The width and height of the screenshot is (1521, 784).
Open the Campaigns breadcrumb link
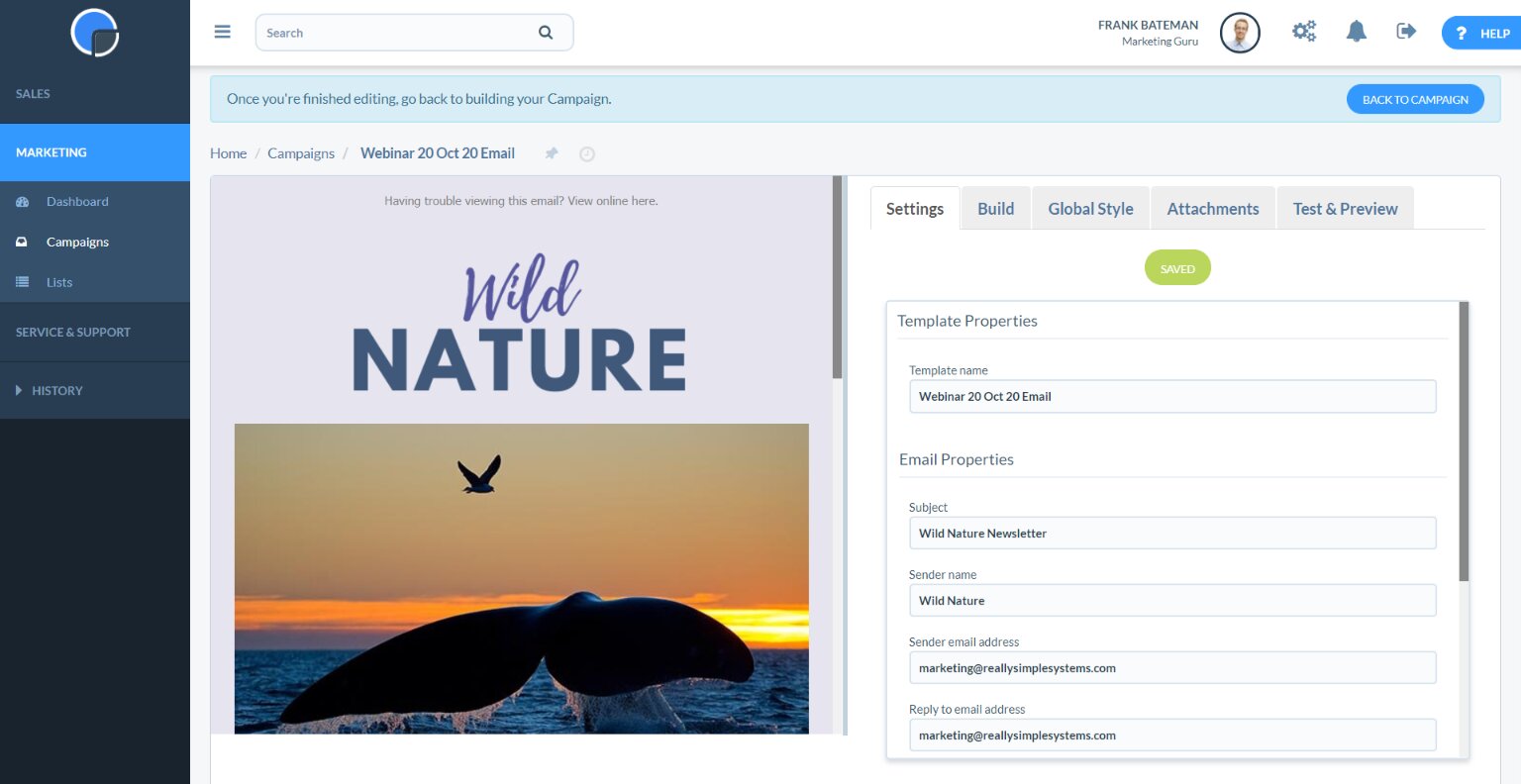point(301,153)
